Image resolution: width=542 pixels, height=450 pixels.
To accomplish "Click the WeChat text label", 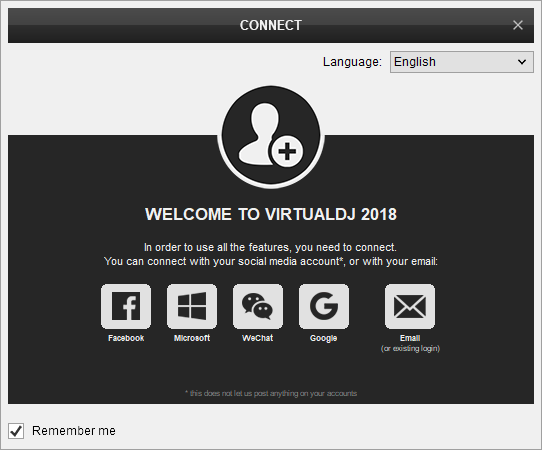I will 258,338.
